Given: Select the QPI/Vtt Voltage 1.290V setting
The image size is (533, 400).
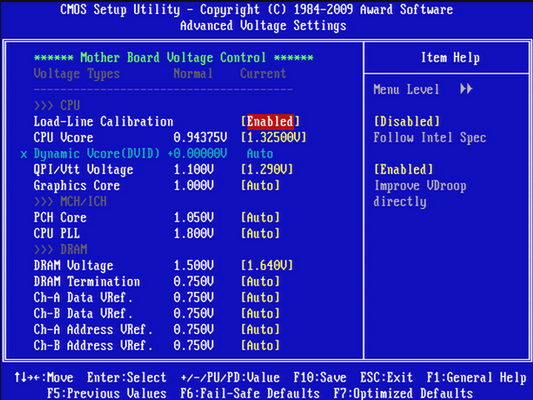Looking at the screenshot, I should (267, 170).
